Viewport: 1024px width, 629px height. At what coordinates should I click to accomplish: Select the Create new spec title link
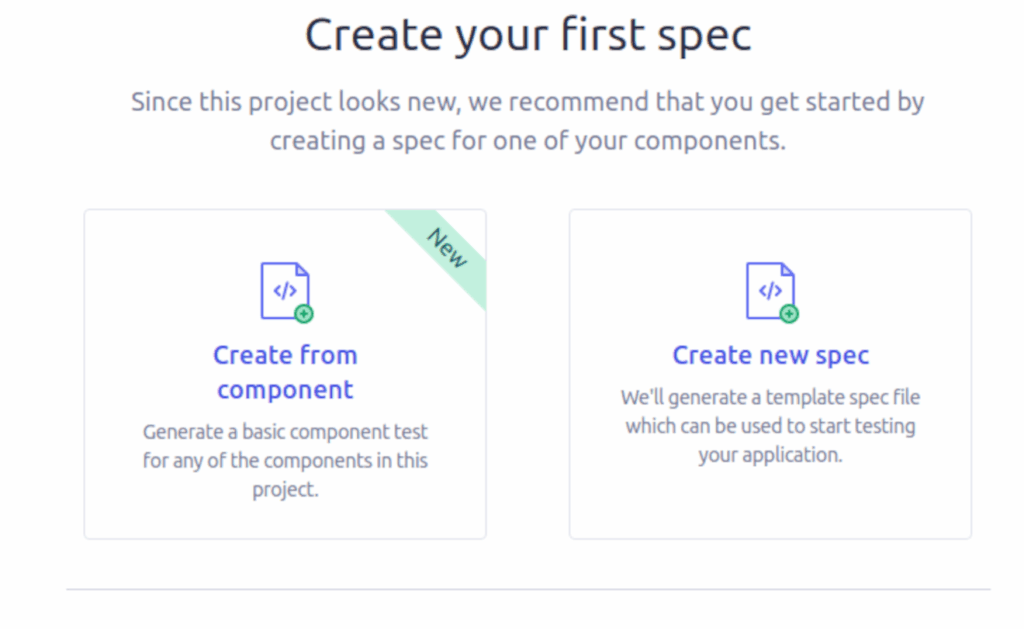(770, 355)
